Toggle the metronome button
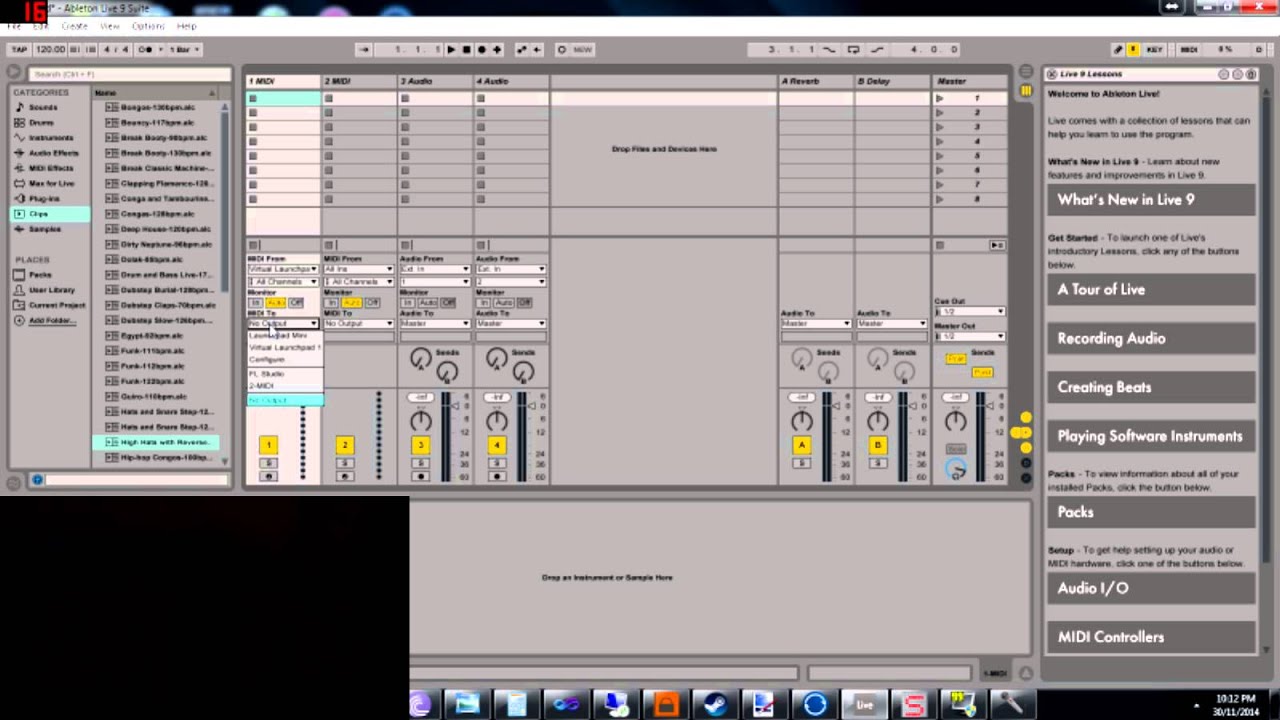1280x720 pixels. (147, 49)
